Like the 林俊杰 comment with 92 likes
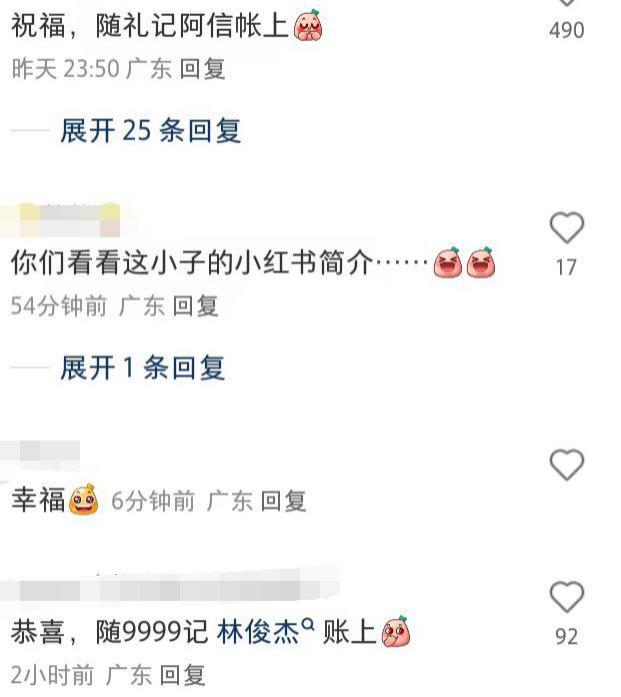621x697 pixels. (x=566, y=597)
